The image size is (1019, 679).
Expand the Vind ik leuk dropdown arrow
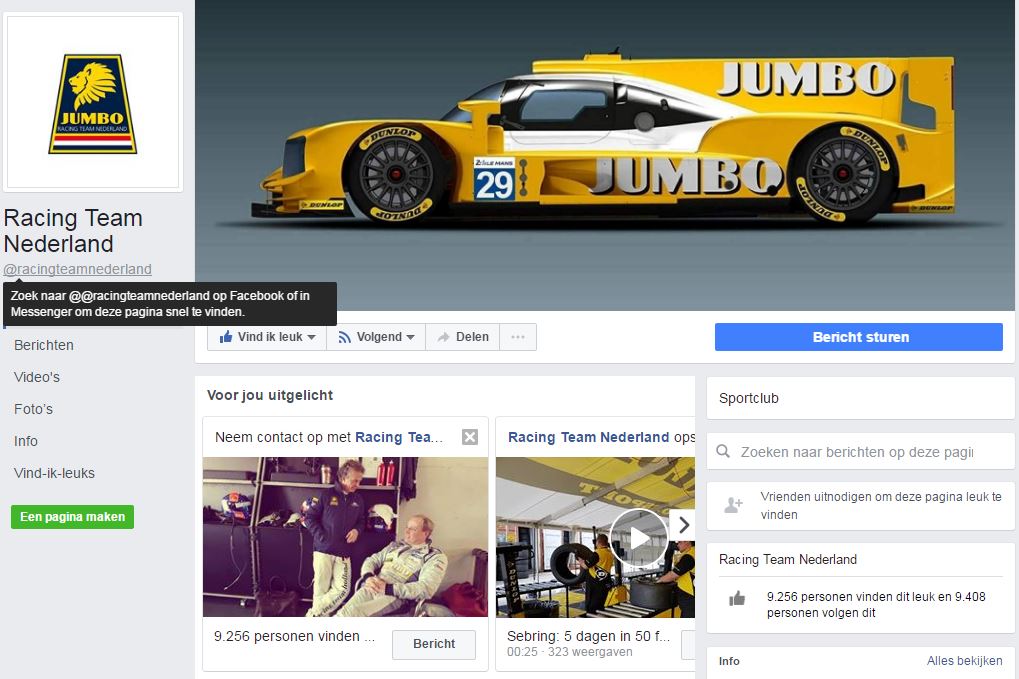[x=311, y=337]
